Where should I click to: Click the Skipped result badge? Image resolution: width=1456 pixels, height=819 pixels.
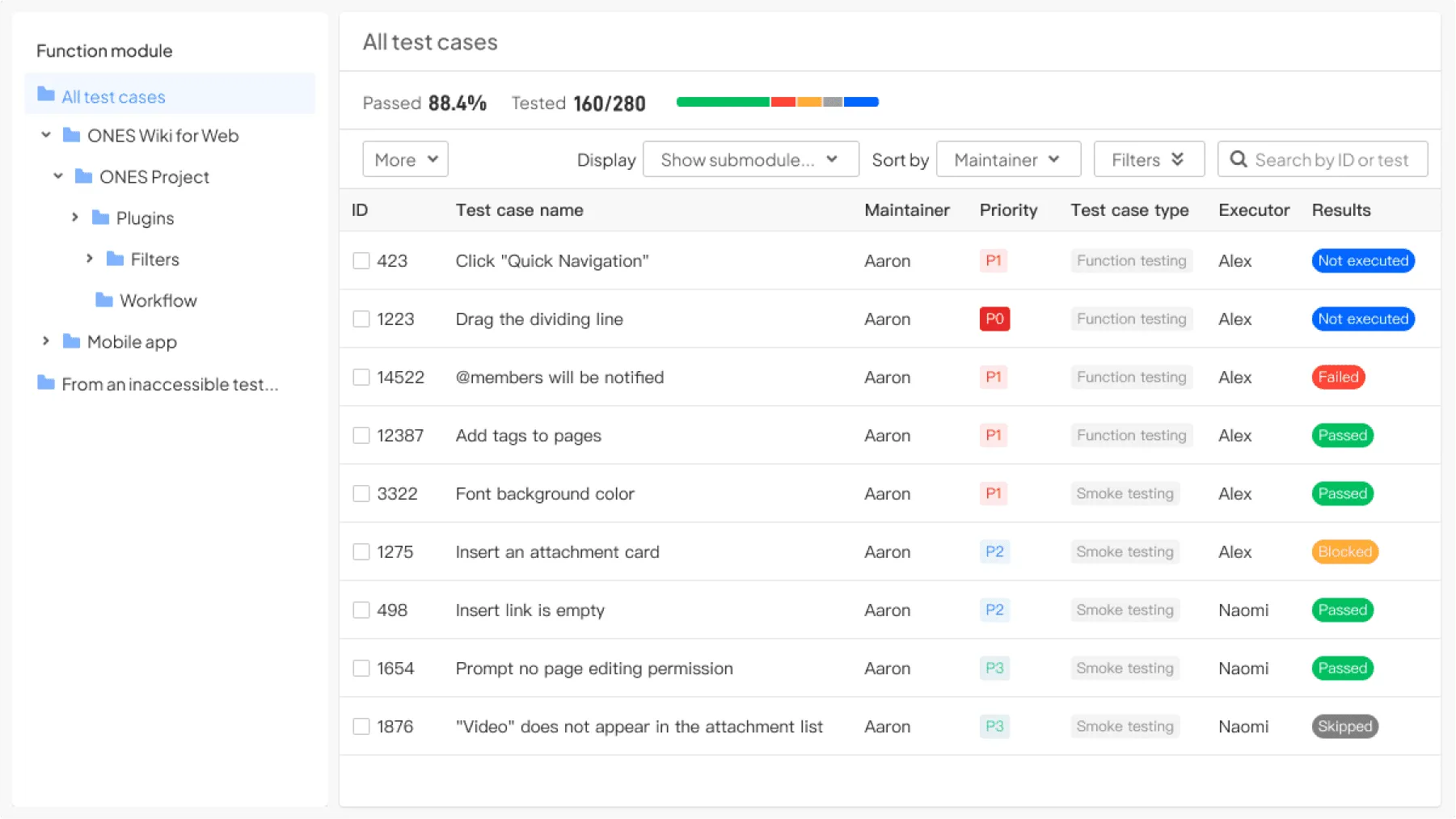coord(1344,726)
